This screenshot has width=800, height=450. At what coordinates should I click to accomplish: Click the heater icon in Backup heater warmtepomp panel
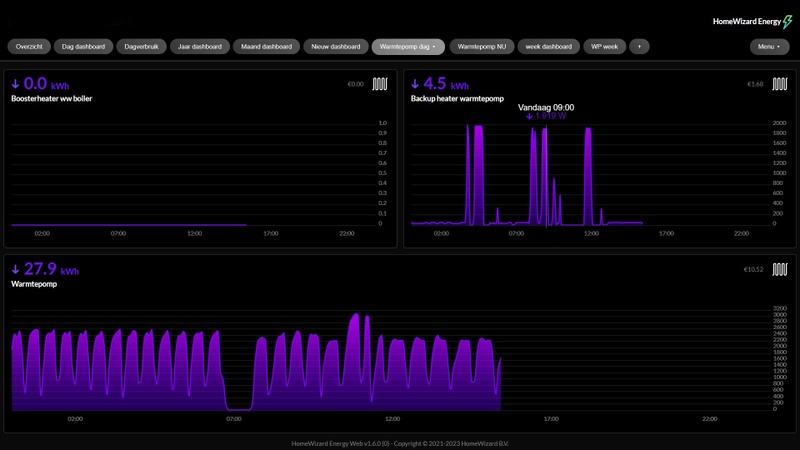[x=779, y=85]
